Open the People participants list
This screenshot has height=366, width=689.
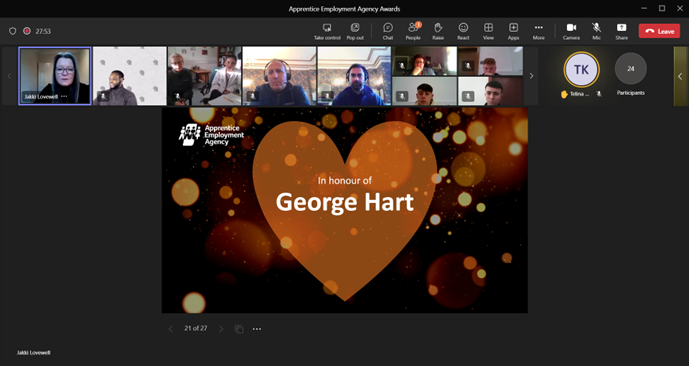(x=413, y=31)
